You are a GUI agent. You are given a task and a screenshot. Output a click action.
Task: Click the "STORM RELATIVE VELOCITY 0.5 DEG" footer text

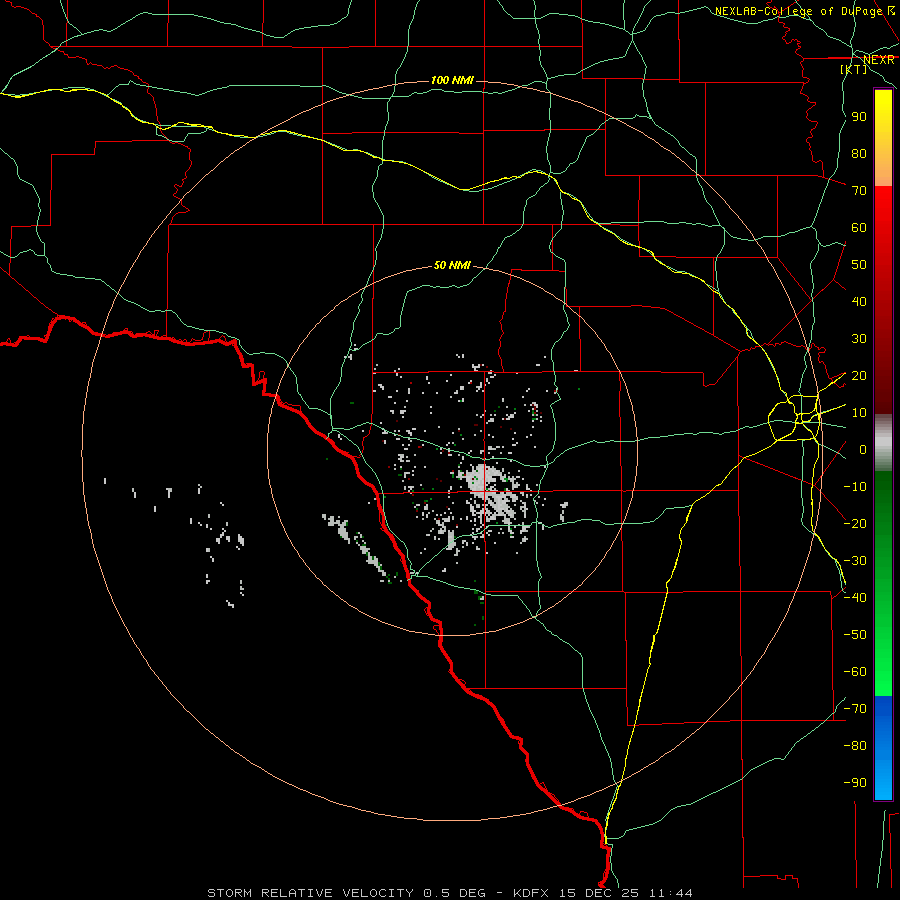tap(346, 893)
